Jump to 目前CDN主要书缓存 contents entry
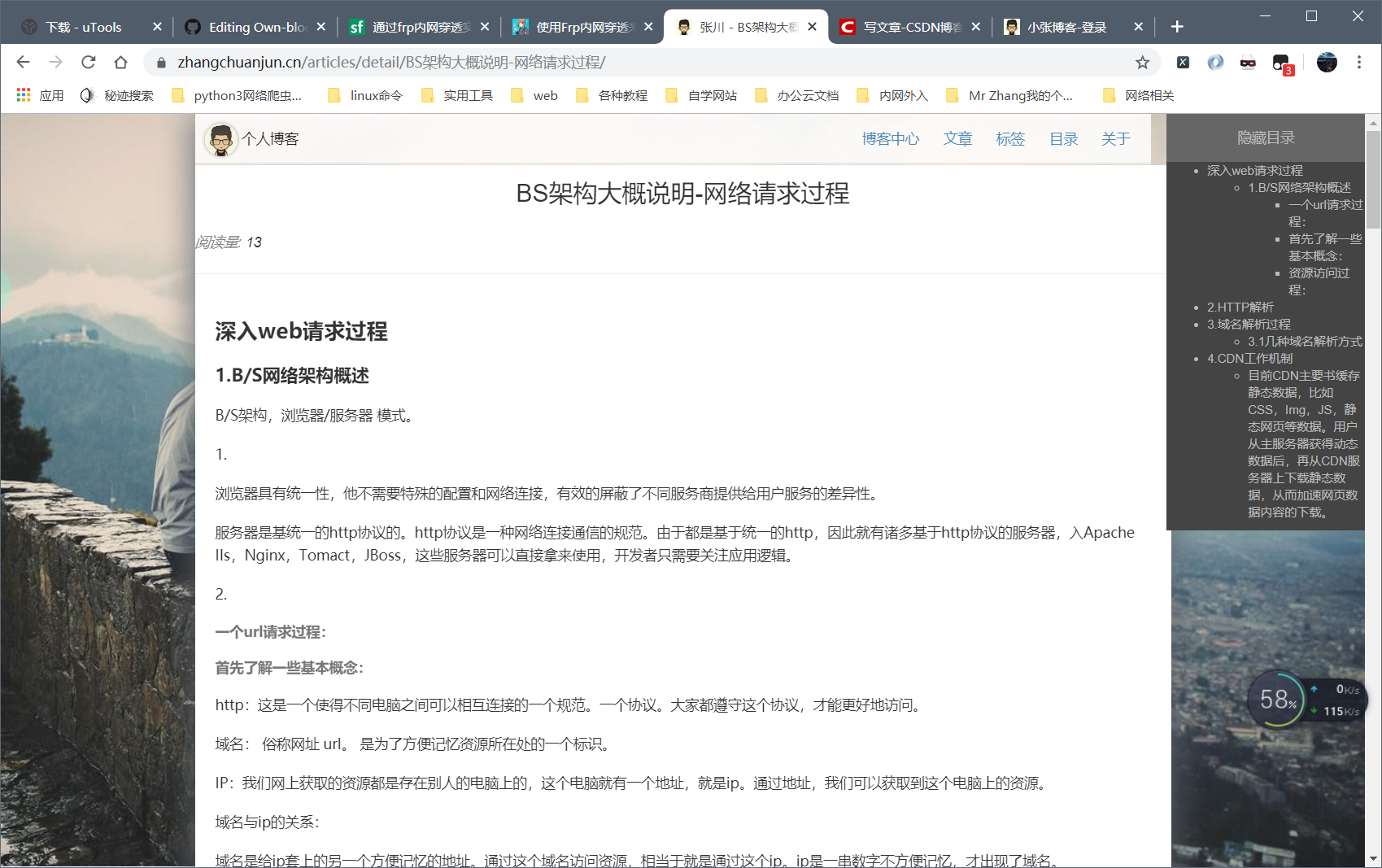The image size is (1382, 868). (1304, 444)
